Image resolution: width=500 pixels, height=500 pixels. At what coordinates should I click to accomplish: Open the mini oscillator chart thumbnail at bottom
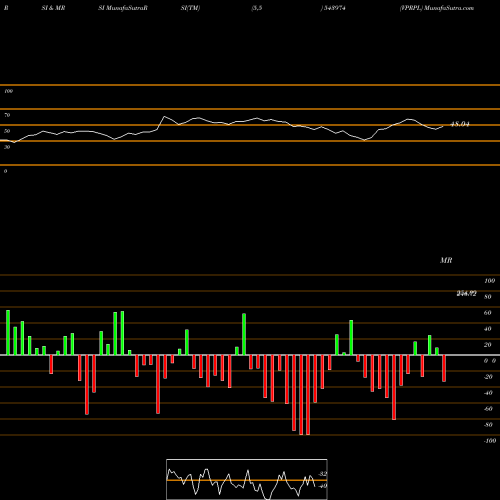pos(247,479)
